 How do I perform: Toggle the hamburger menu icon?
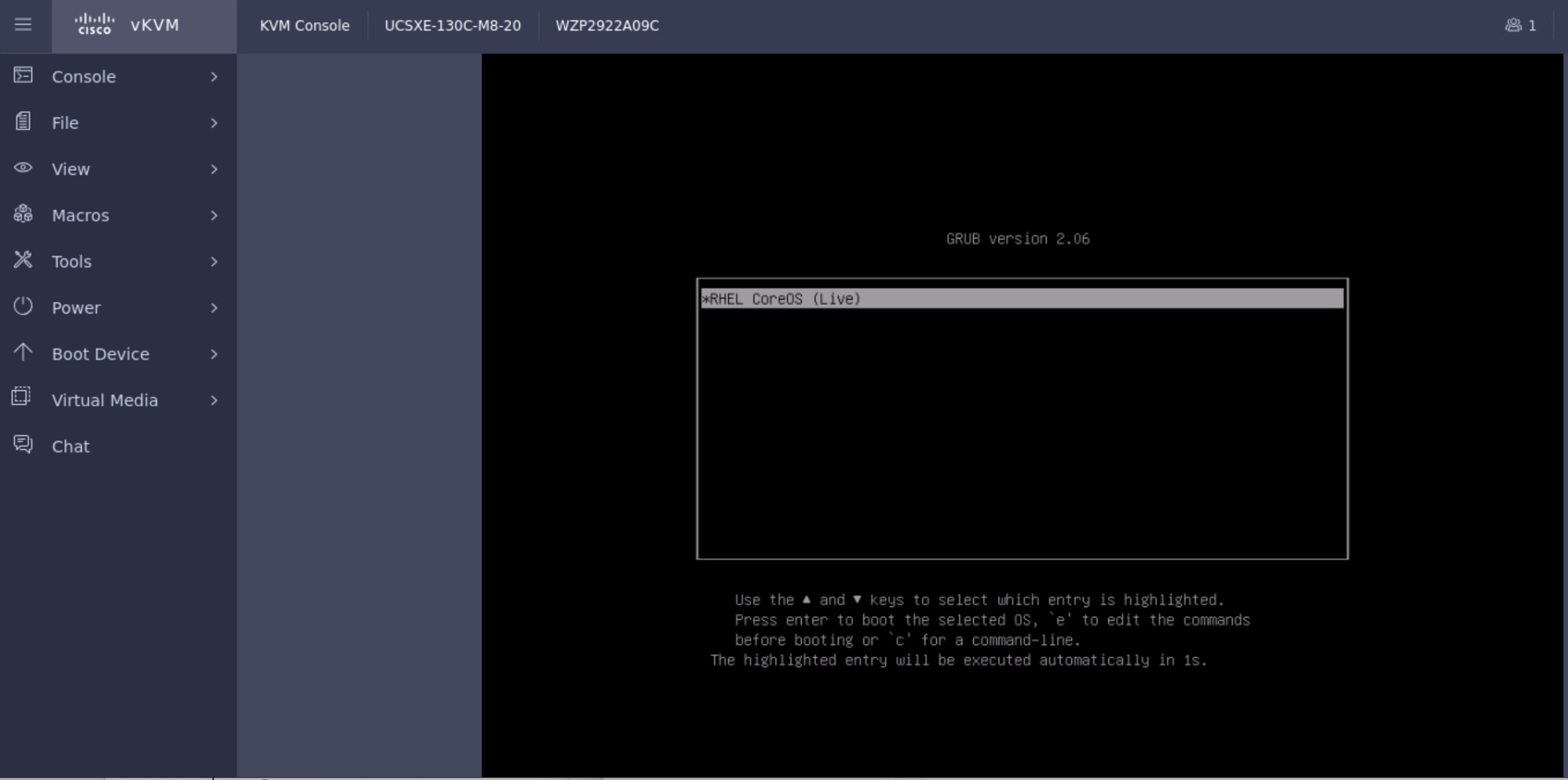23,25
